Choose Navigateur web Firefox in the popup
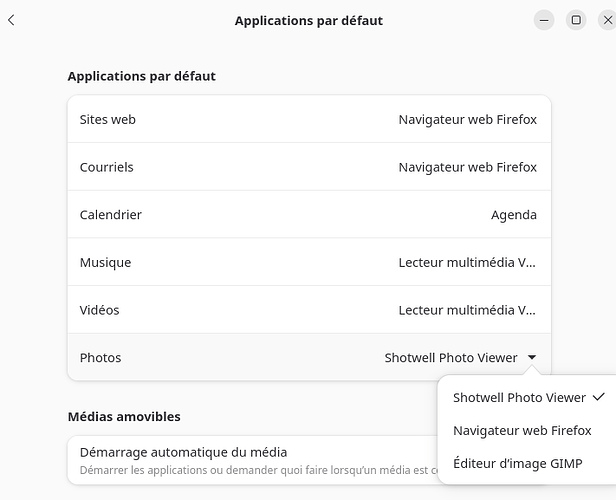 tap(528, 430)
